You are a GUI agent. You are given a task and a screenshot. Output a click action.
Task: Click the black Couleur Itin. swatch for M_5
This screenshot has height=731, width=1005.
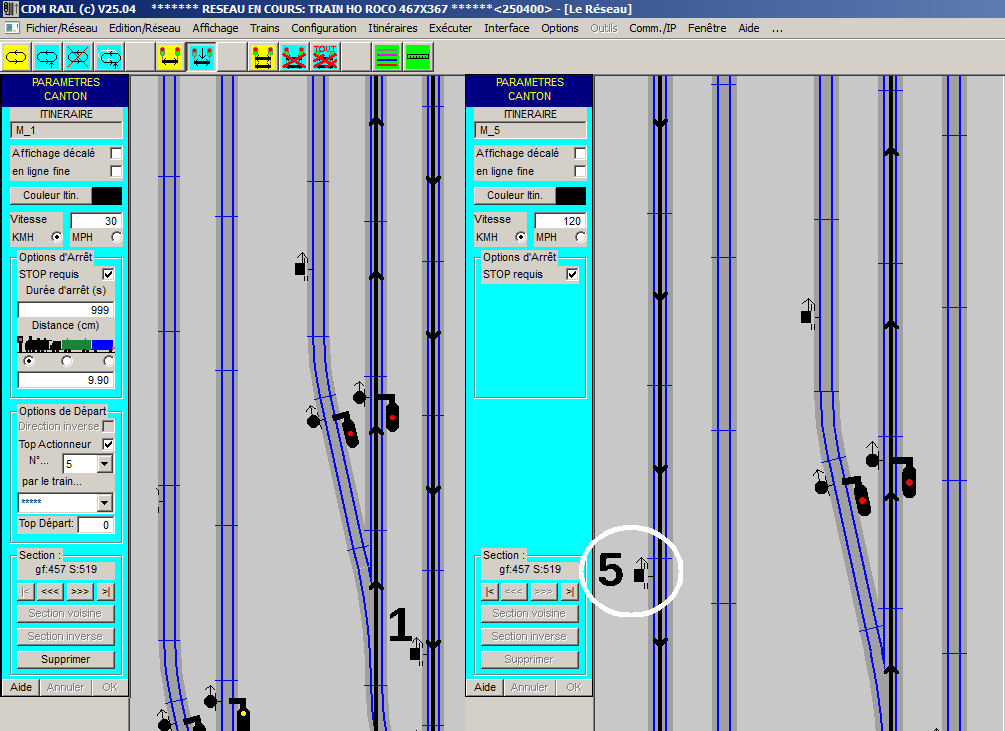click(x=570, y=195)
